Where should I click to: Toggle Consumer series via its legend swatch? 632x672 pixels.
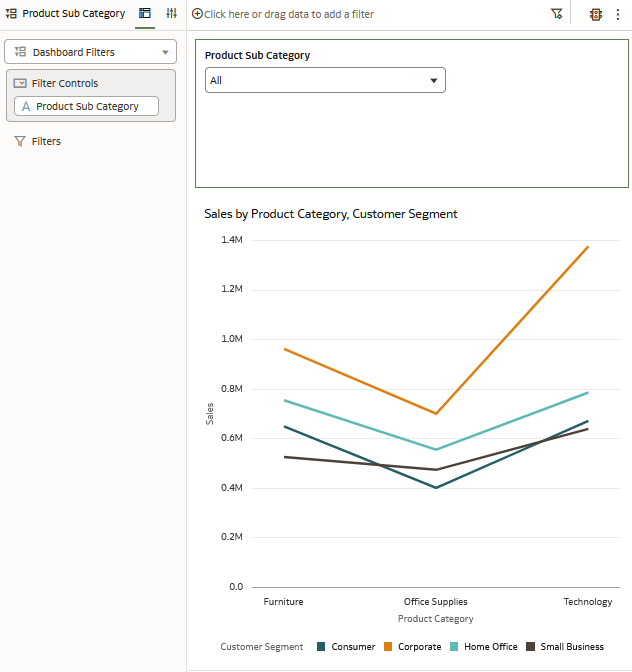click(321, 646)
